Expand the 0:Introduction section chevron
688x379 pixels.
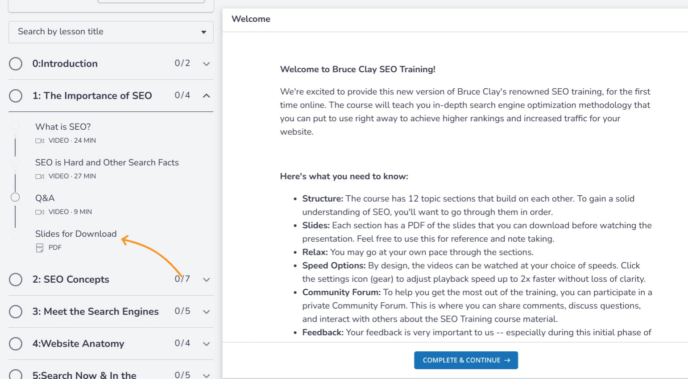point(206,64)
